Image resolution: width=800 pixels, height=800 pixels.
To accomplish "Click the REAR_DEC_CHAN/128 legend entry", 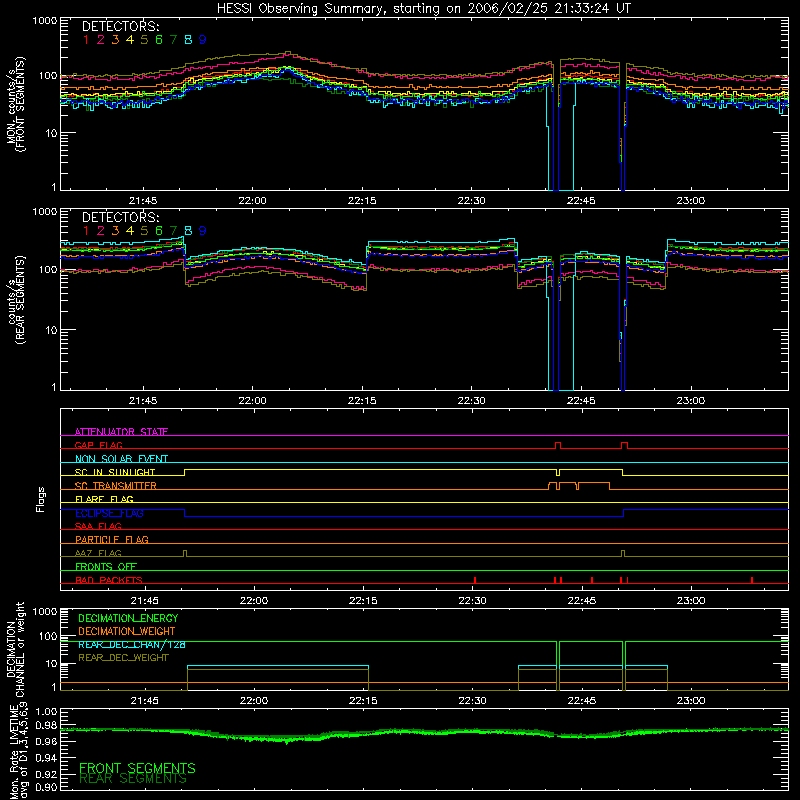I will pyautogui.click(x=132, y=644).
